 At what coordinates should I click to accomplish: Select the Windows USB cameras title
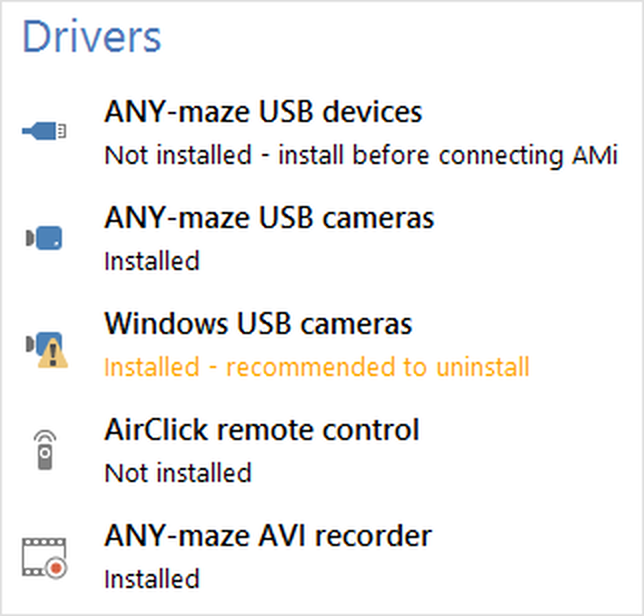258,324
